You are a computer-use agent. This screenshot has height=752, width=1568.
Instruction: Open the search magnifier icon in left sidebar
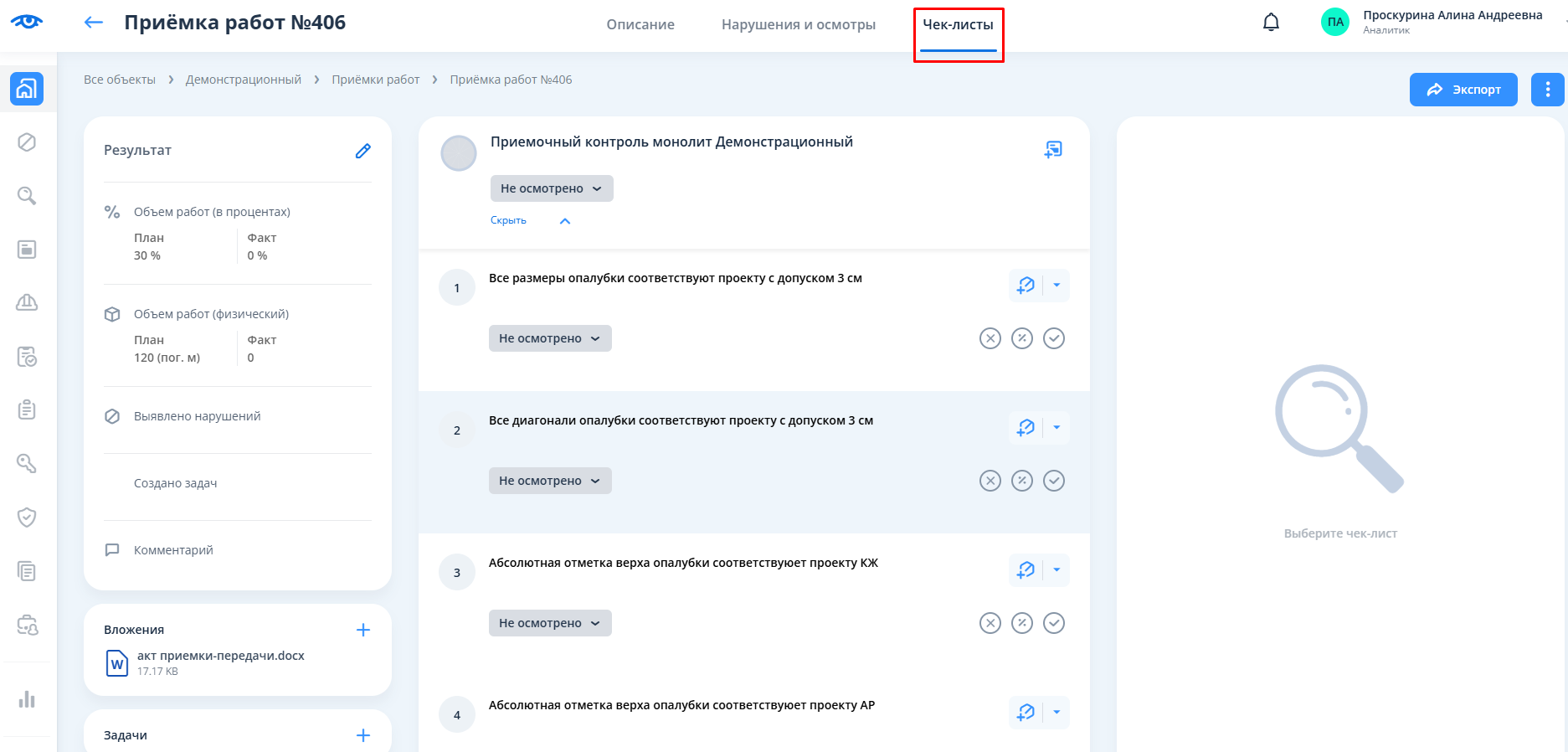27,196
